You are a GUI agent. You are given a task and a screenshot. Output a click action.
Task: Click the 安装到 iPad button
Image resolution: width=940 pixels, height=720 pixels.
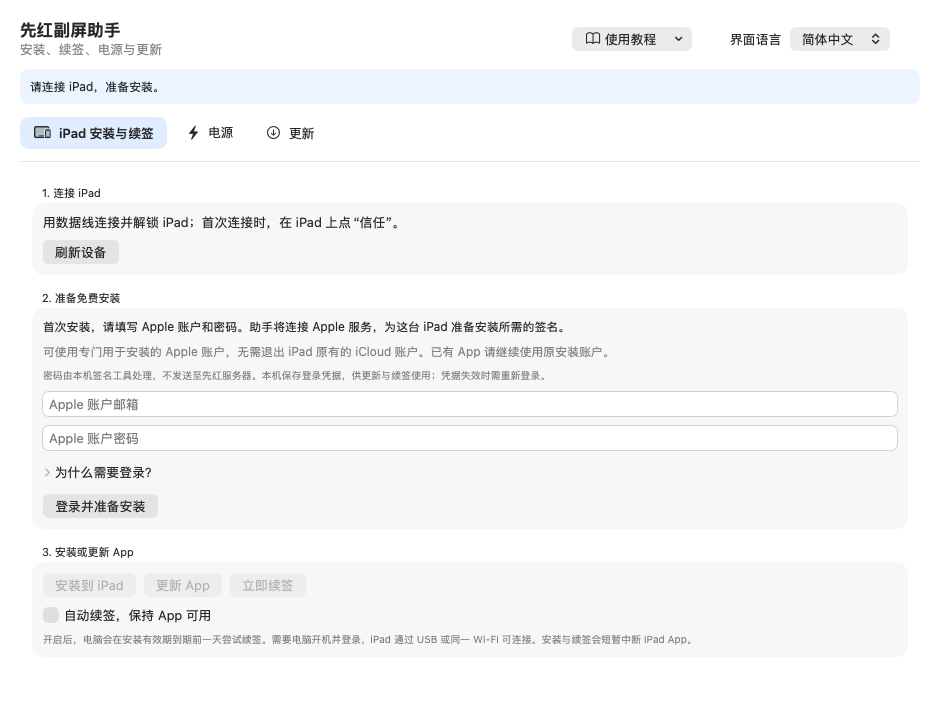pyautogui.click(x=89, y=585)
